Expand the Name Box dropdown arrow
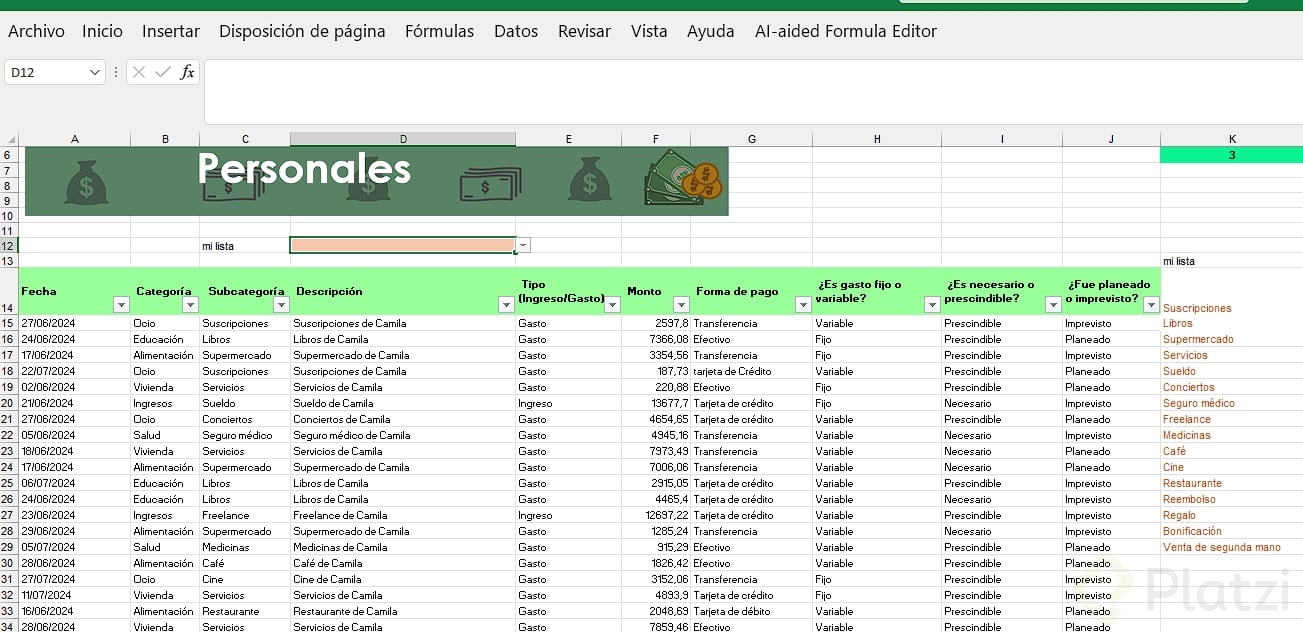Screen dimensions: 1303x632 95,72
